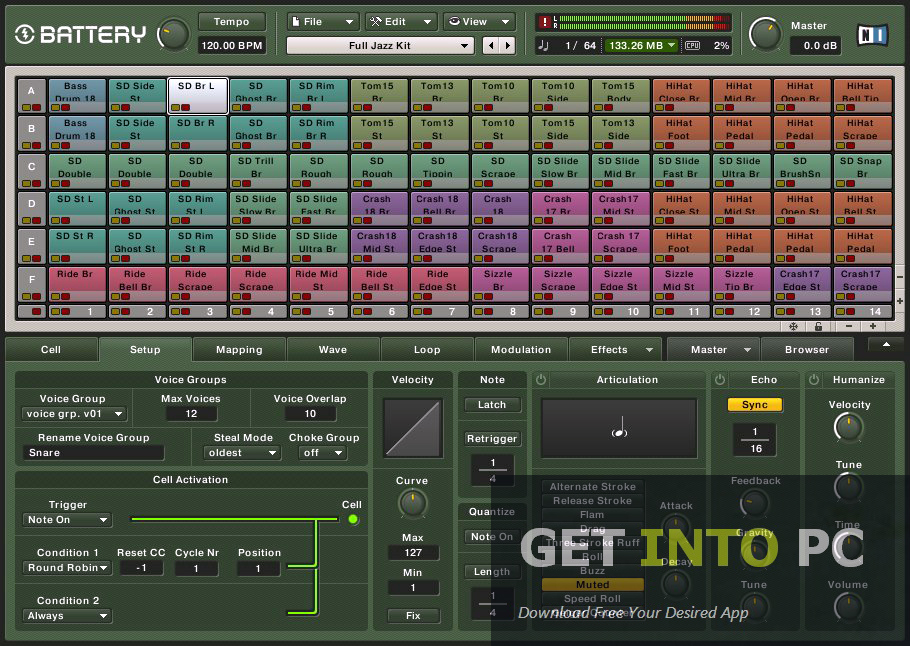910x646 pixels.
Task: Select the SD Trill Br cell
Action: pos(257,171)
